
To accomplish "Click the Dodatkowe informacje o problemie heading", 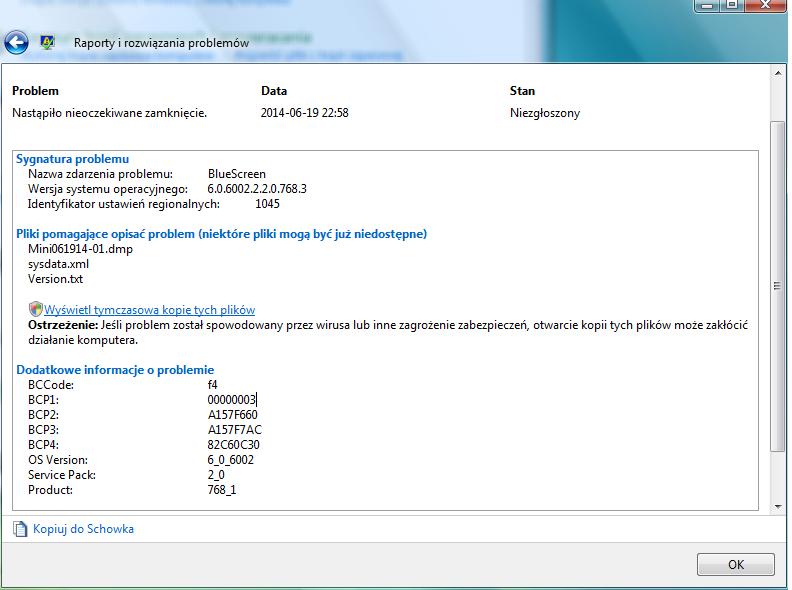I will [x=115, y=370].
